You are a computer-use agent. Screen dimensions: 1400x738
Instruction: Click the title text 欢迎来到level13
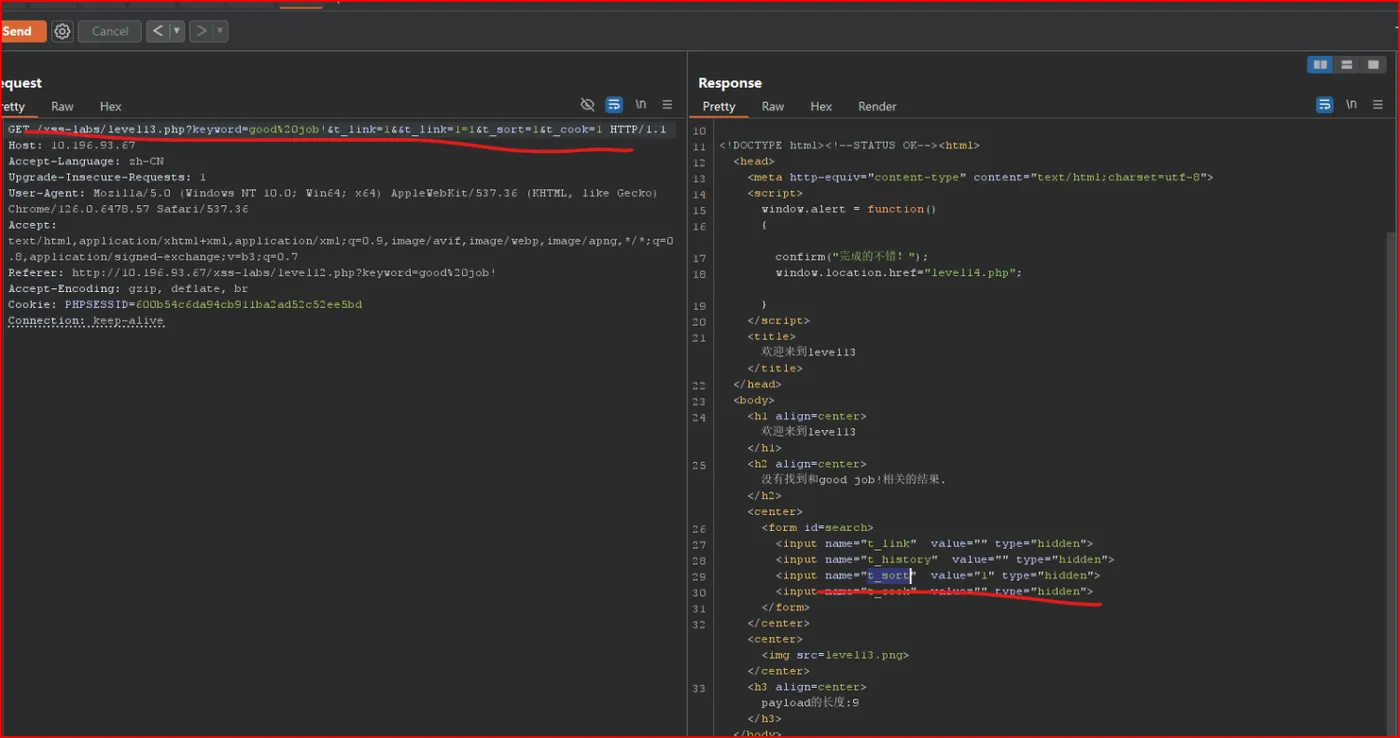coord(808,352)
